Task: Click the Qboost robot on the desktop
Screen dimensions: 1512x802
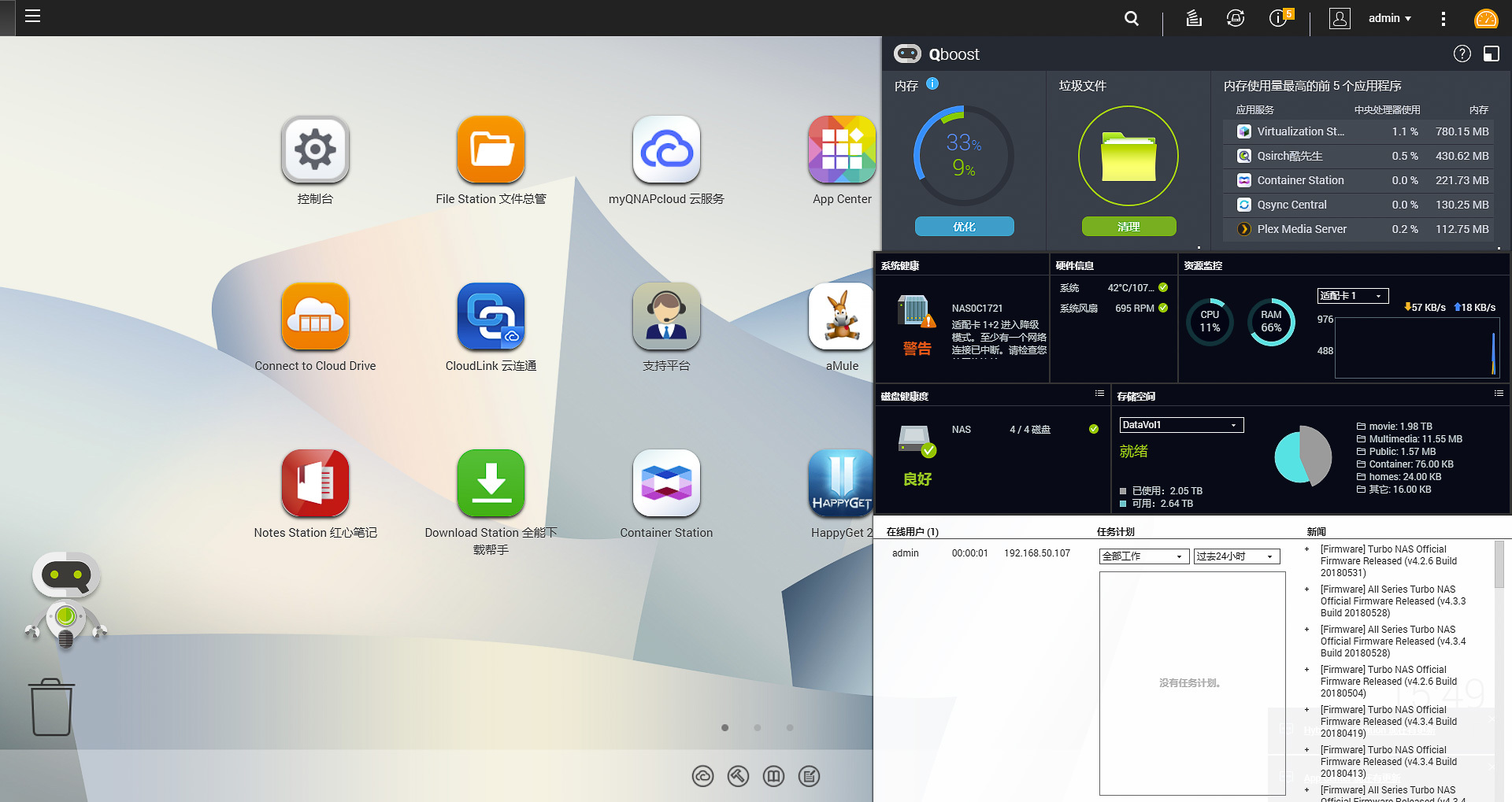Action: click(66, 600)
